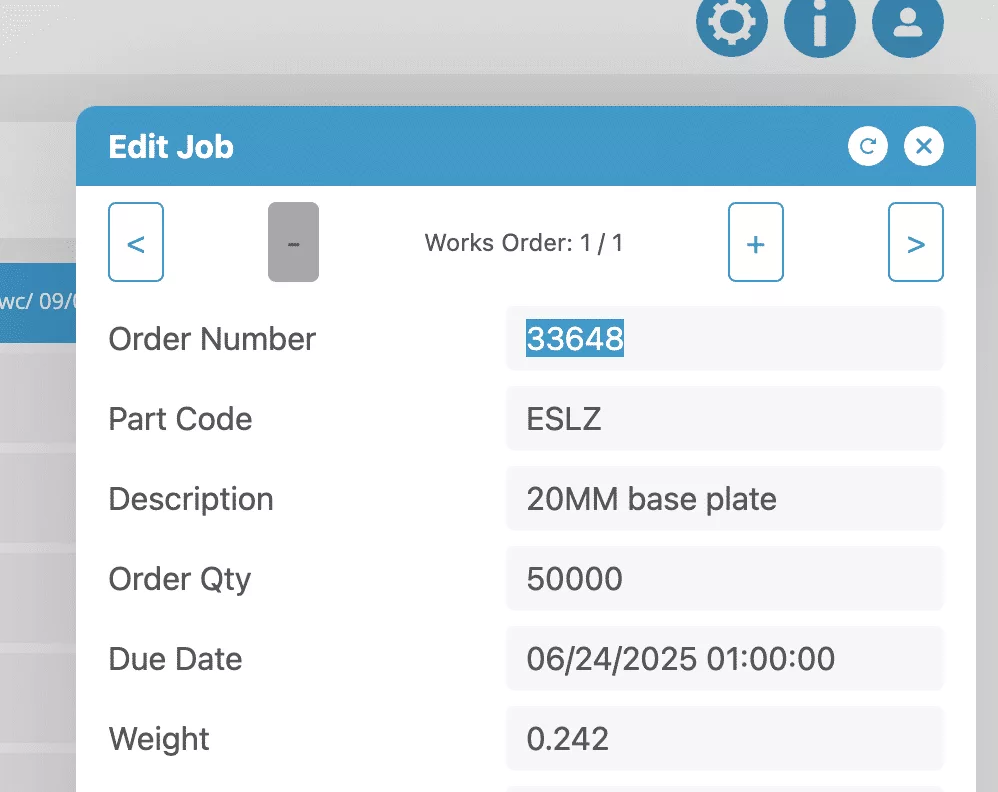Click the 'Works Order: 1 / 1' text
998x792 pixels.
(523, 243)
